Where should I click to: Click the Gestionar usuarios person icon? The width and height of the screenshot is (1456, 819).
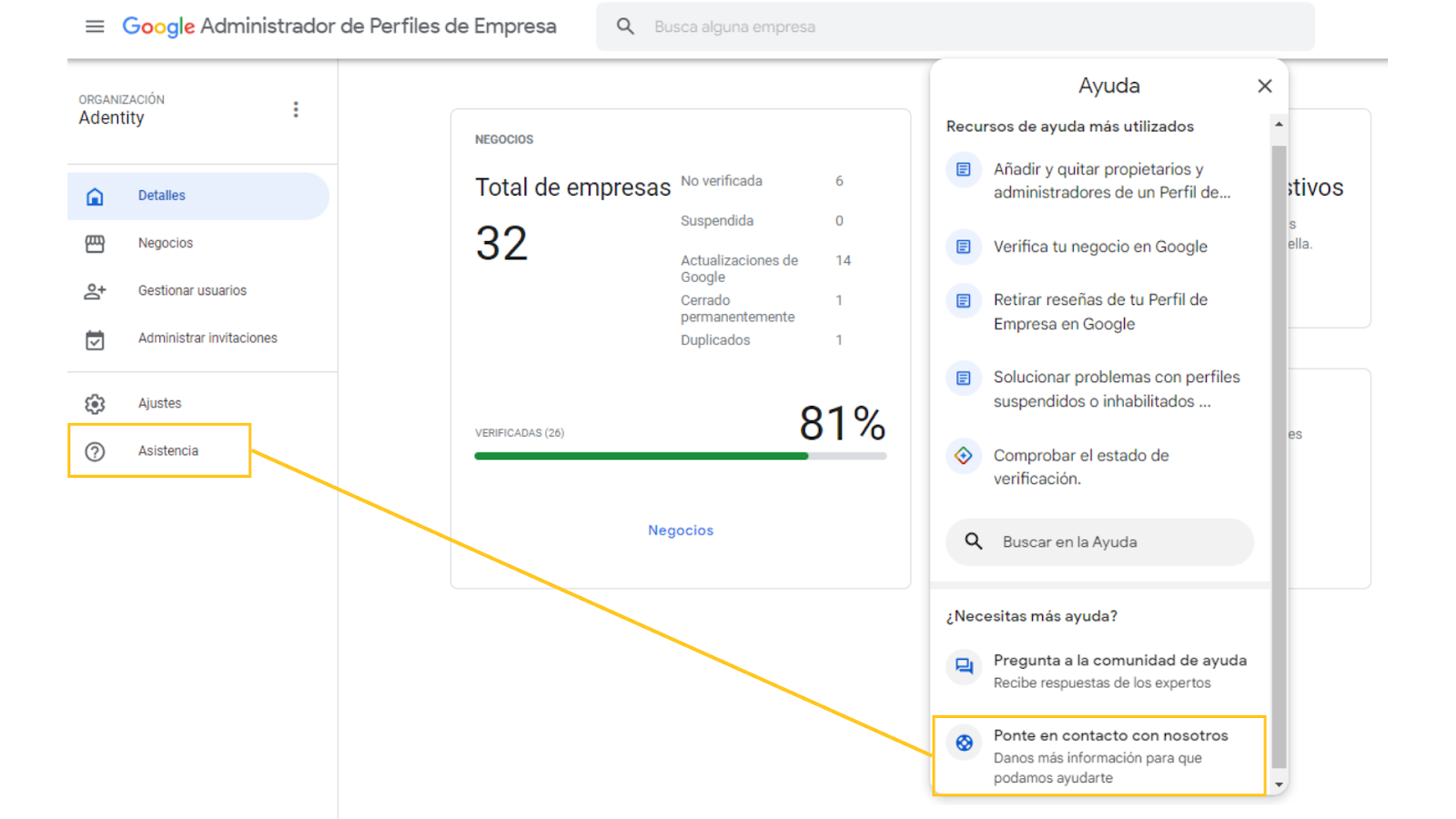(x=95, y=291)
